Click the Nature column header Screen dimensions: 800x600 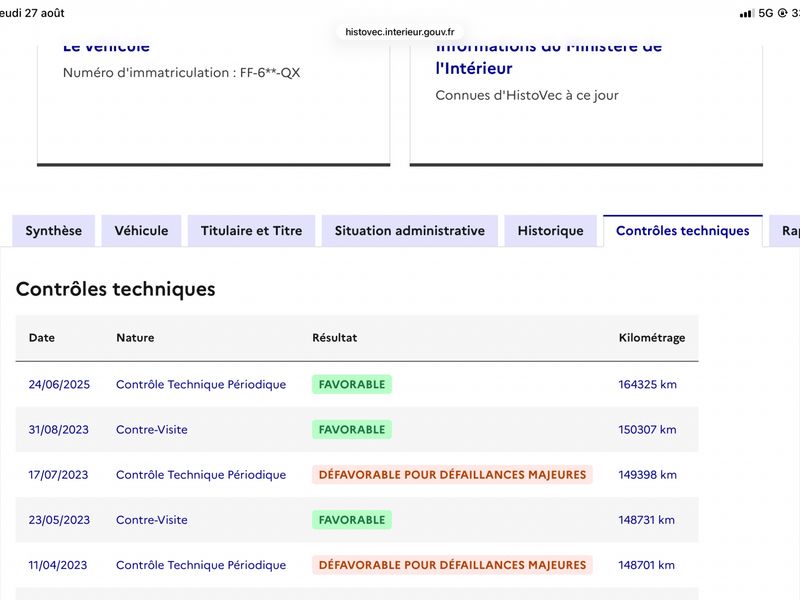click(x=135, y=338)
